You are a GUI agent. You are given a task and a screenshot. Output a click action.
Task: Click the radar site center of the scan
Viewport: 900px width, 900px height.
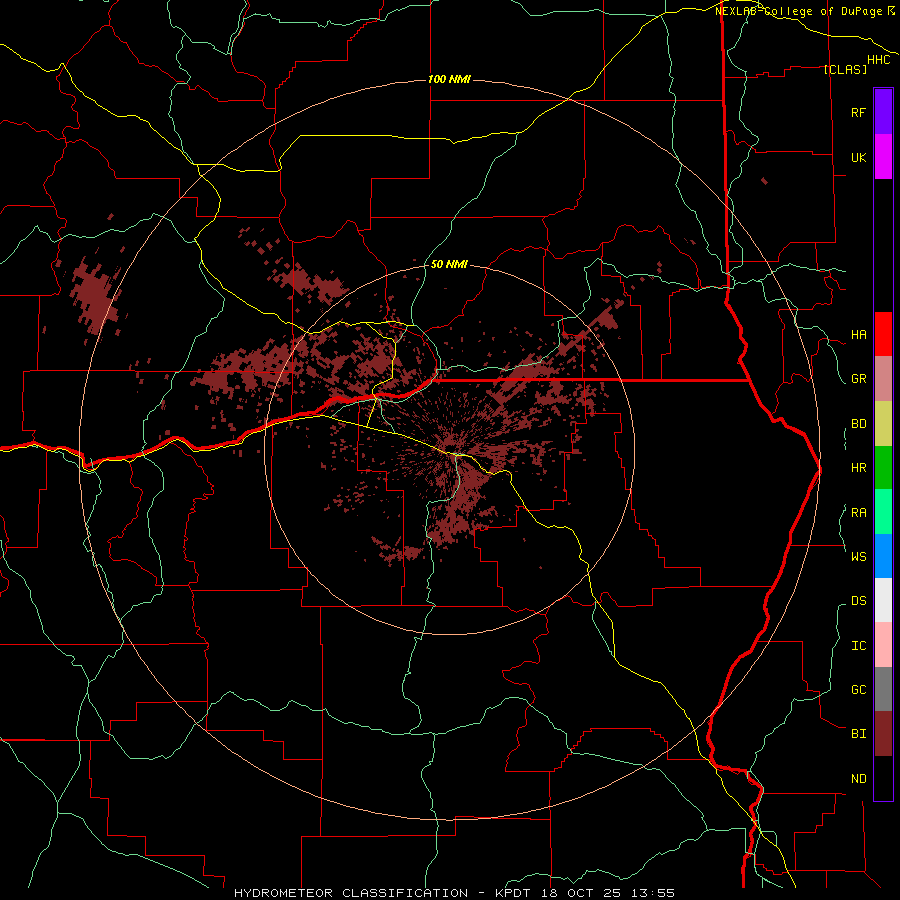click(x=449, y=449)
